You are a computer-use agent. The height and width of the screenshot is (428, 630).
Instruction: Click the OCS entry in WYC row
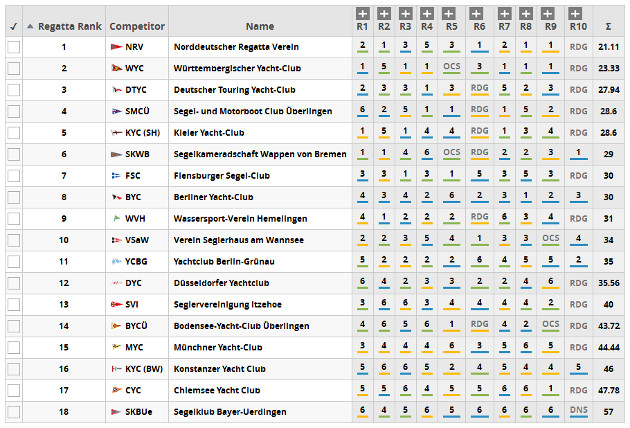(x=452, y=66)
